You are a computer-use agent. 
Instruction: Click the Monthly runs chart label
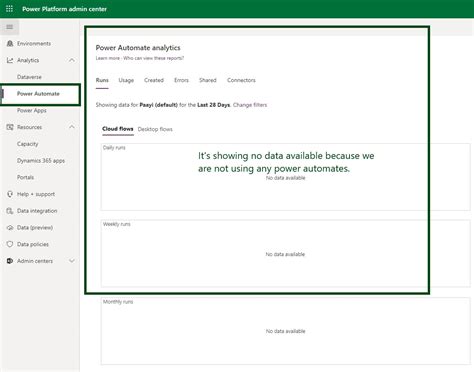[118, 302]
